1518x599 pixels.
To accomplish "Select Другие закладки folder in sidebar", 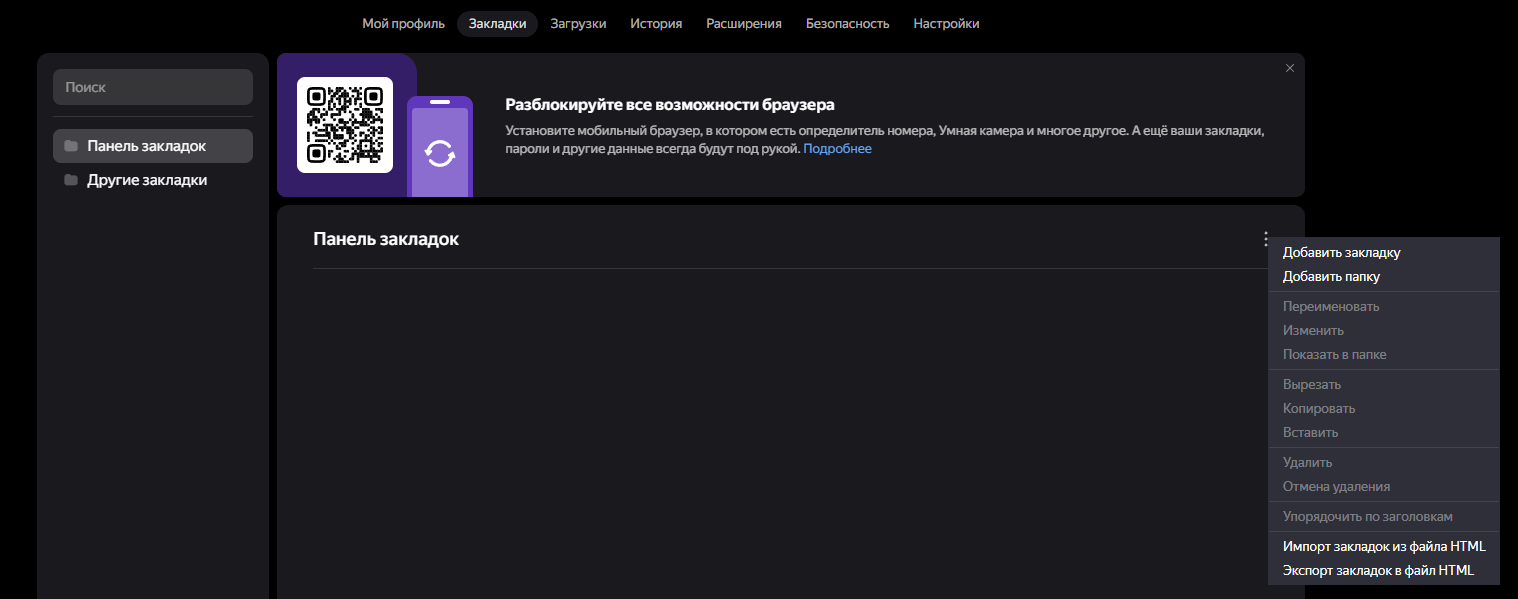I will coord(146,180).
